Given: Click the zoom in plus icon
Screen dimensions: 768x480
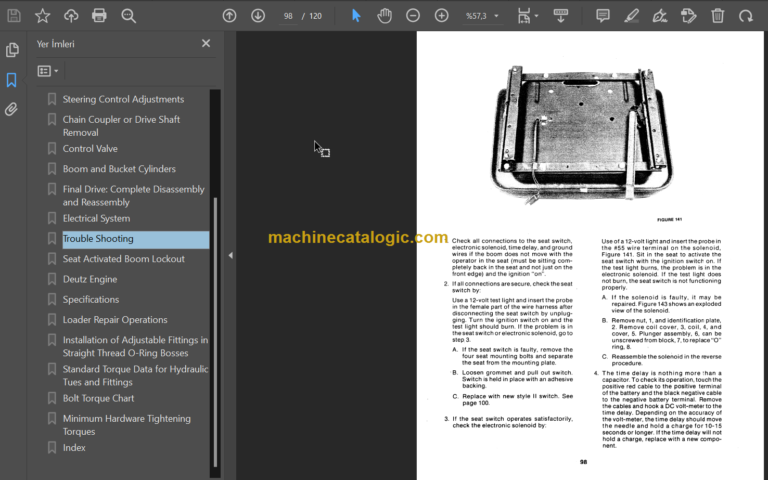Looking at the screenshot, I should click(441, 15).
